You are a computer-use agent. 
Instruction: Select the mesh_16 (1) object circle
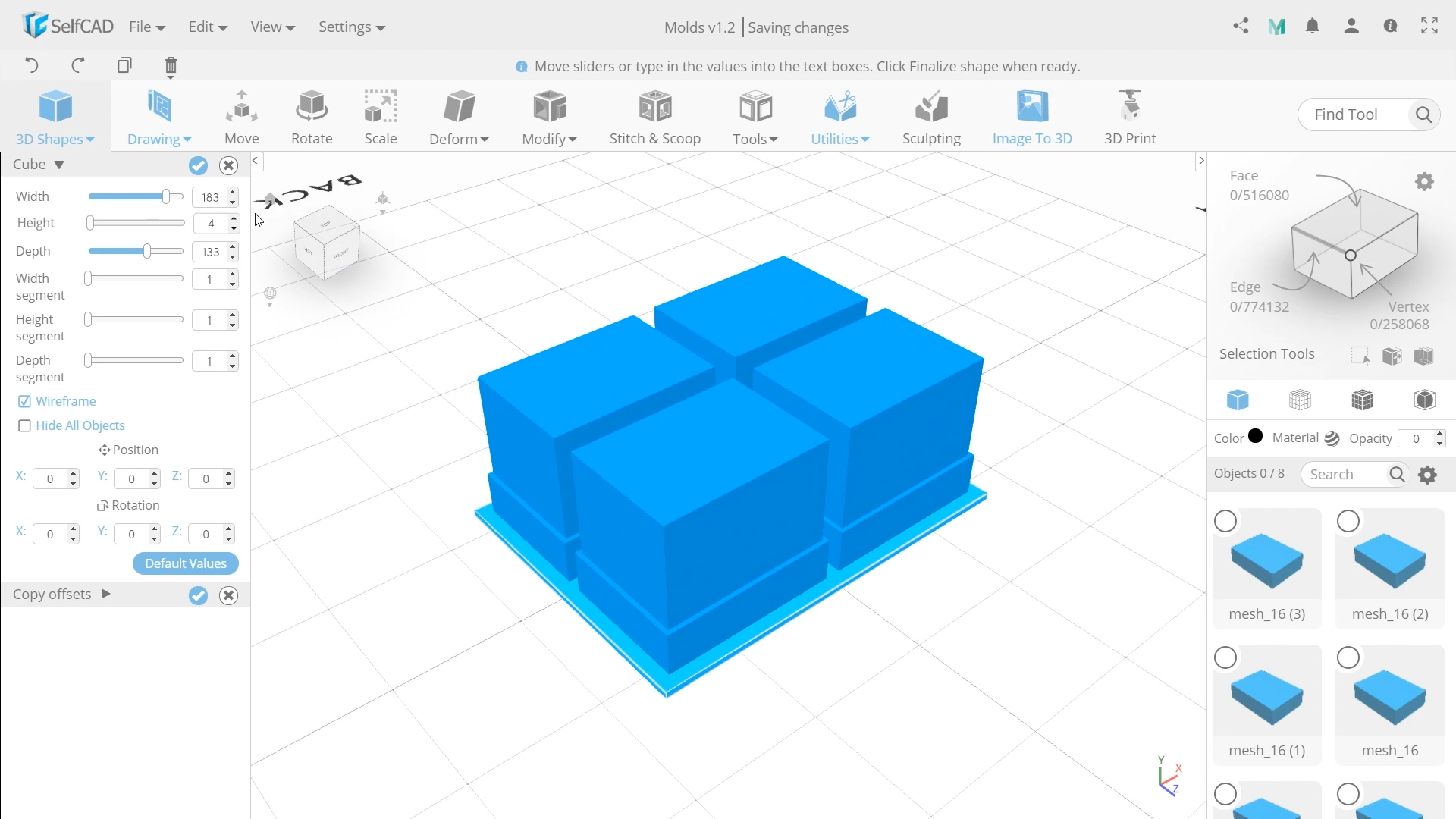1225,657
